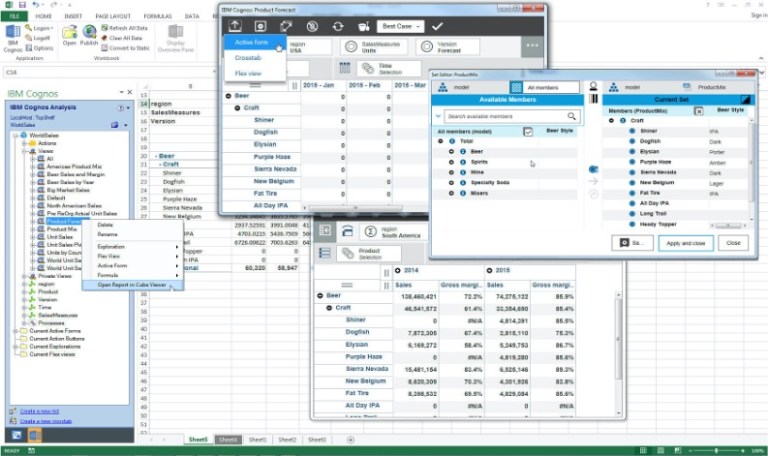This screenshot has width=768, height=456.
Task: Click Clear All Data in the ribbon
Action: pyautogui.click(x=122, y=38)
